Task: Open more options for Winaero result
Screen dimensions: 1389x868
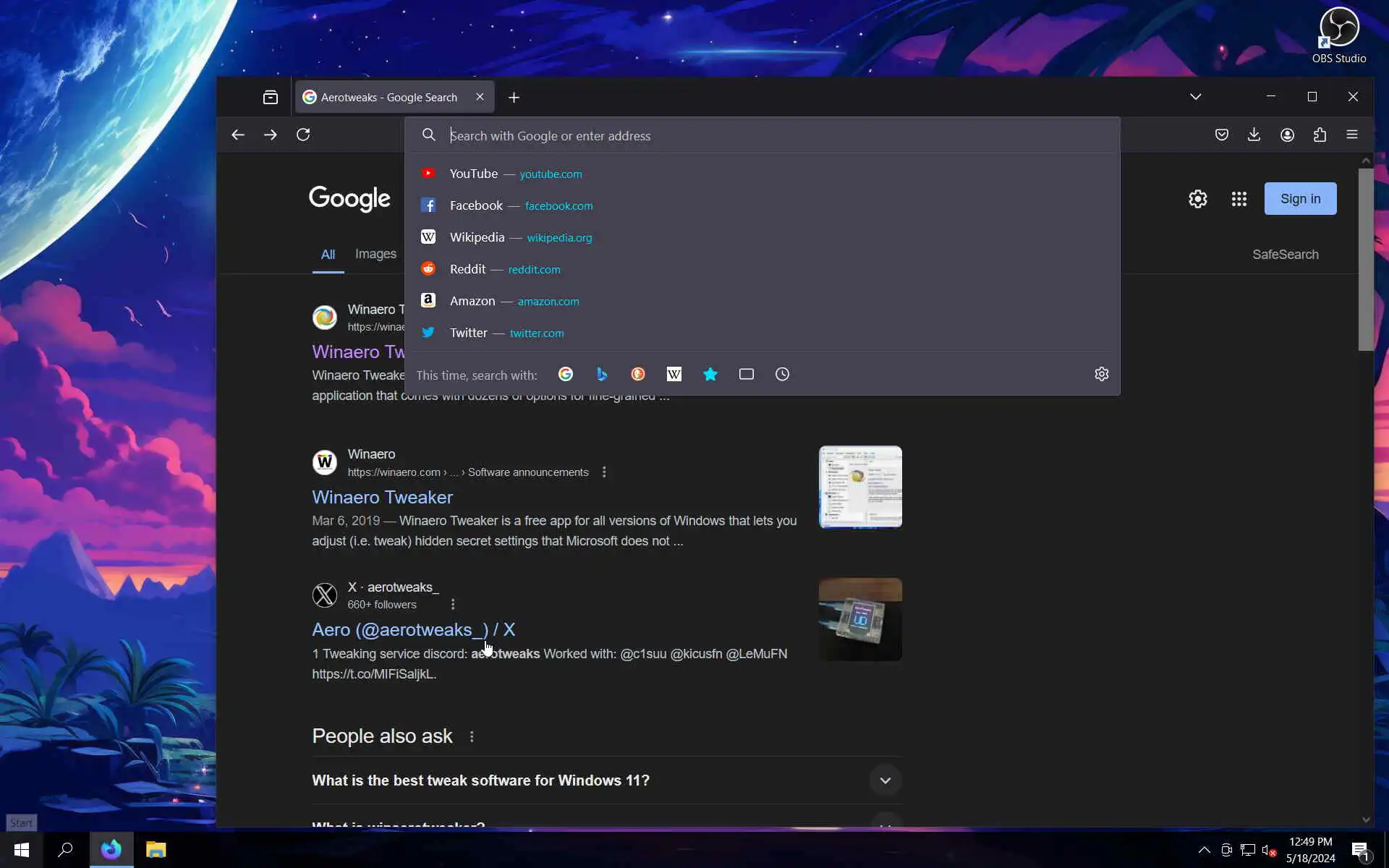Action: coord(604,472)
